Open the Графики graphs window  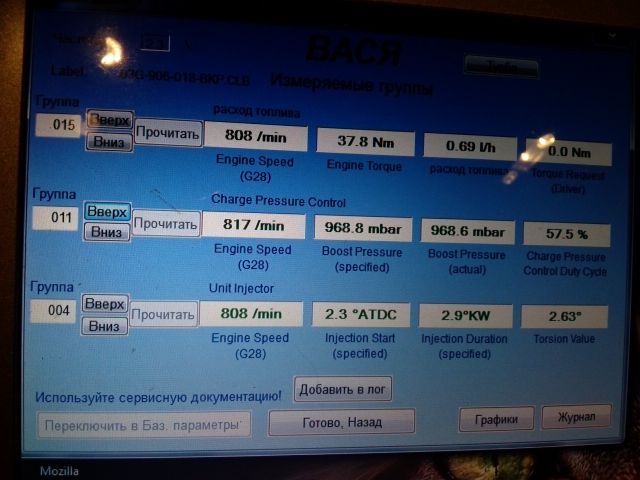click(496, 418)
